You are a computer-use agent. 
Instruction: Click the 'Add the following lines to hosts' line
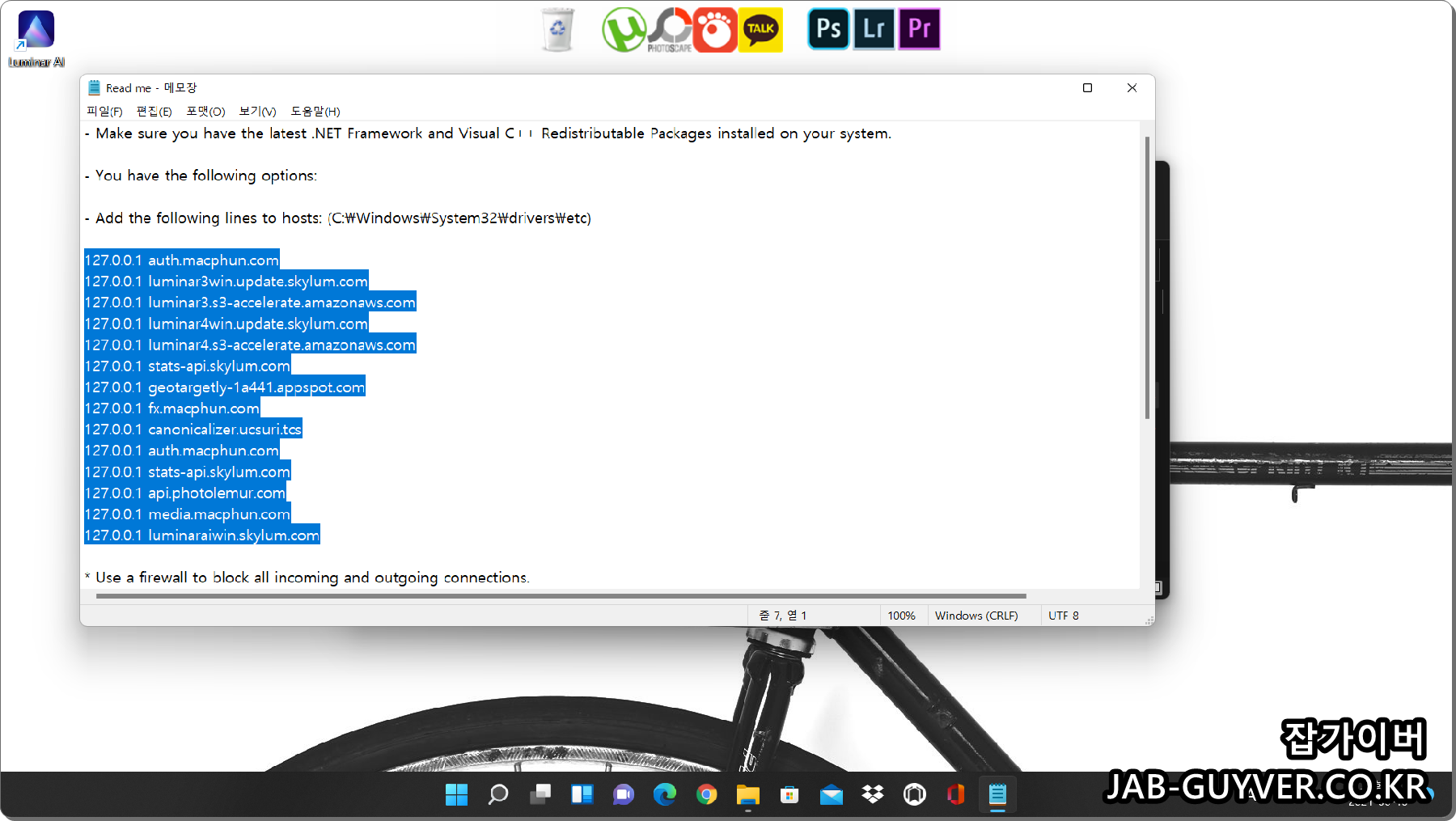coord(338,218)
